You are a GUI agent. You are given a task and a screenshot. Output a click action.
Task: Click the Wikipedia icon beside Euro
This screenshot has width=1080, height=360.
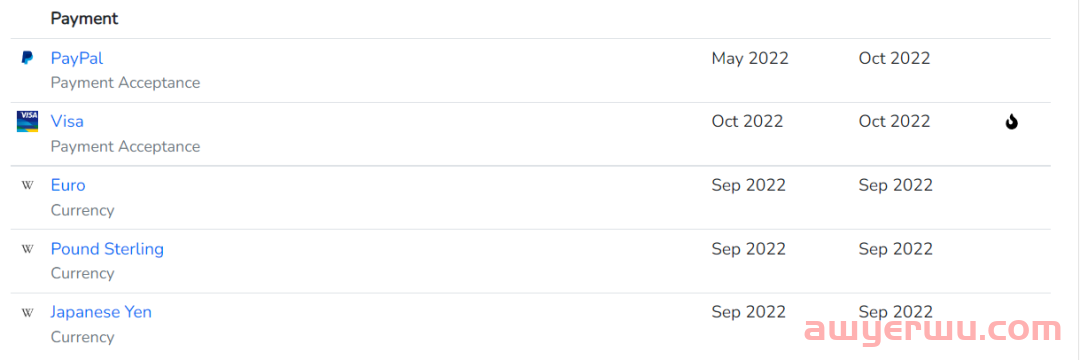[28, 185]
